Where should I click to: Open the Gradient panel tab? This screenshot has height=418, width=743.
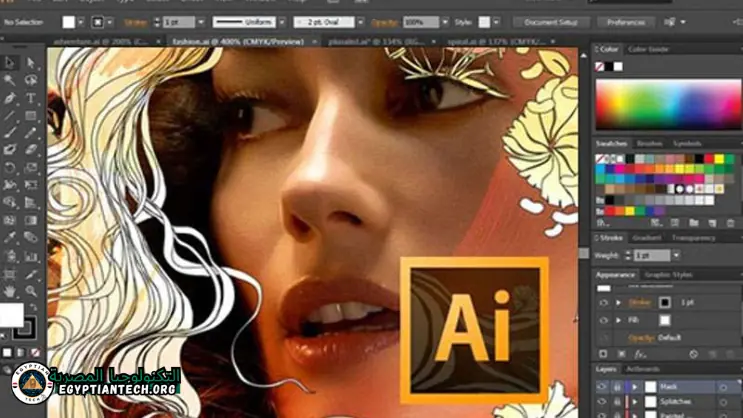[x=647, y=238]
